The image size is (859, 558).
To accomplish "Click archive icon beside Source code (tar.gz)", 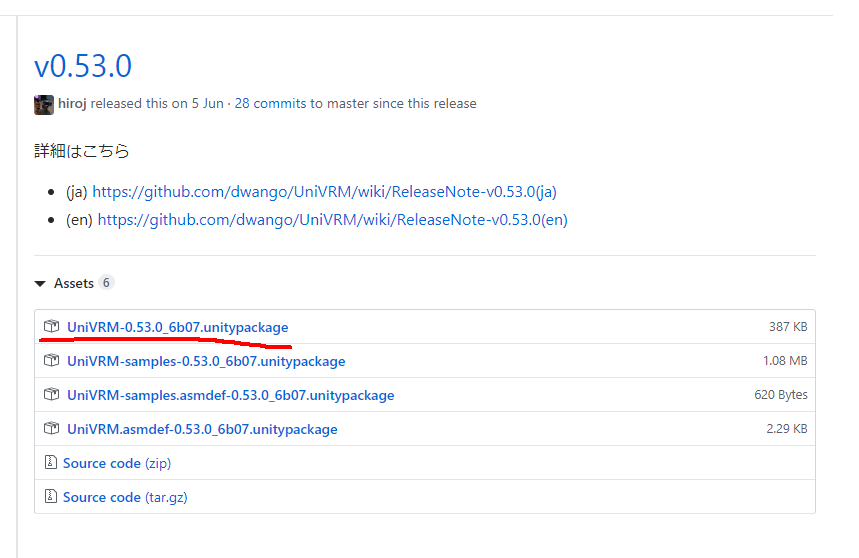I will click(x=50, y=496).
